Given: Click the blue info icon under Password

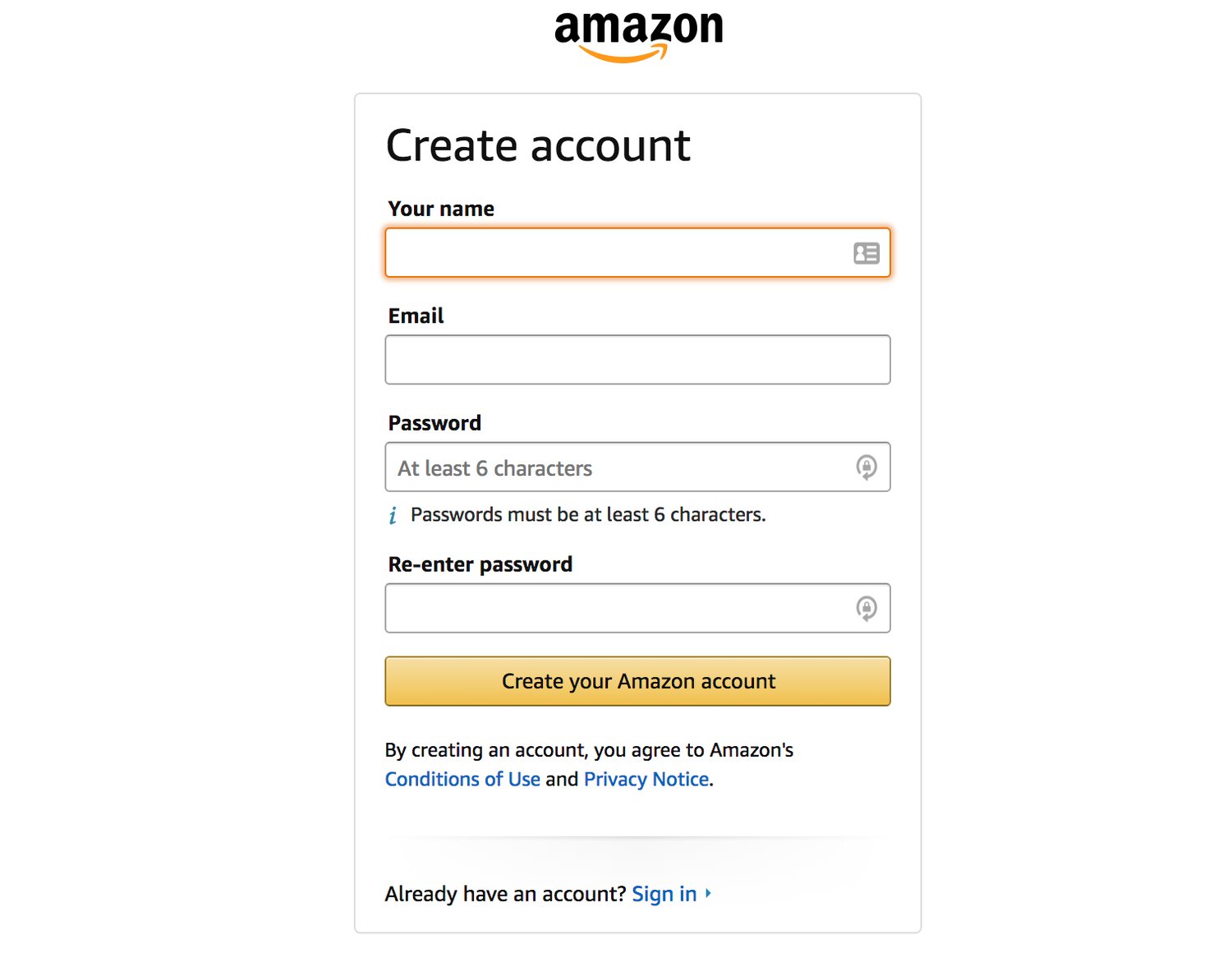Looking at the screenshot, I should pos(393,515).
